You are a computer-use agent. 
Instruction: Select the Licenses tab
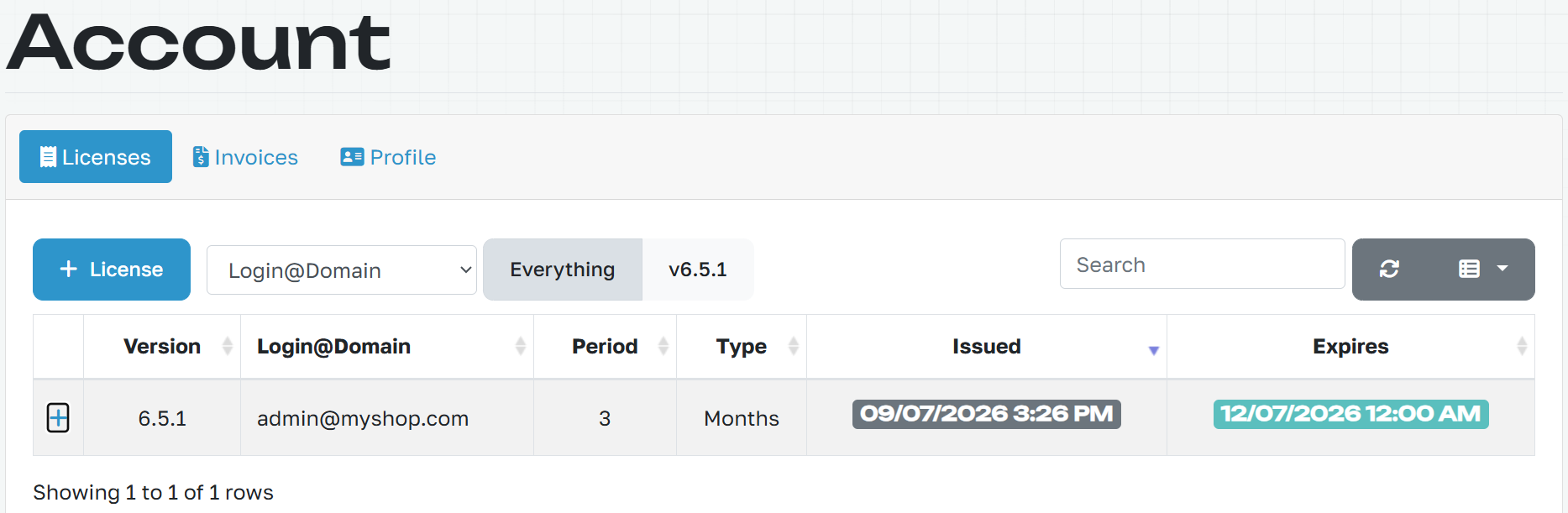[x=96, y=157]
